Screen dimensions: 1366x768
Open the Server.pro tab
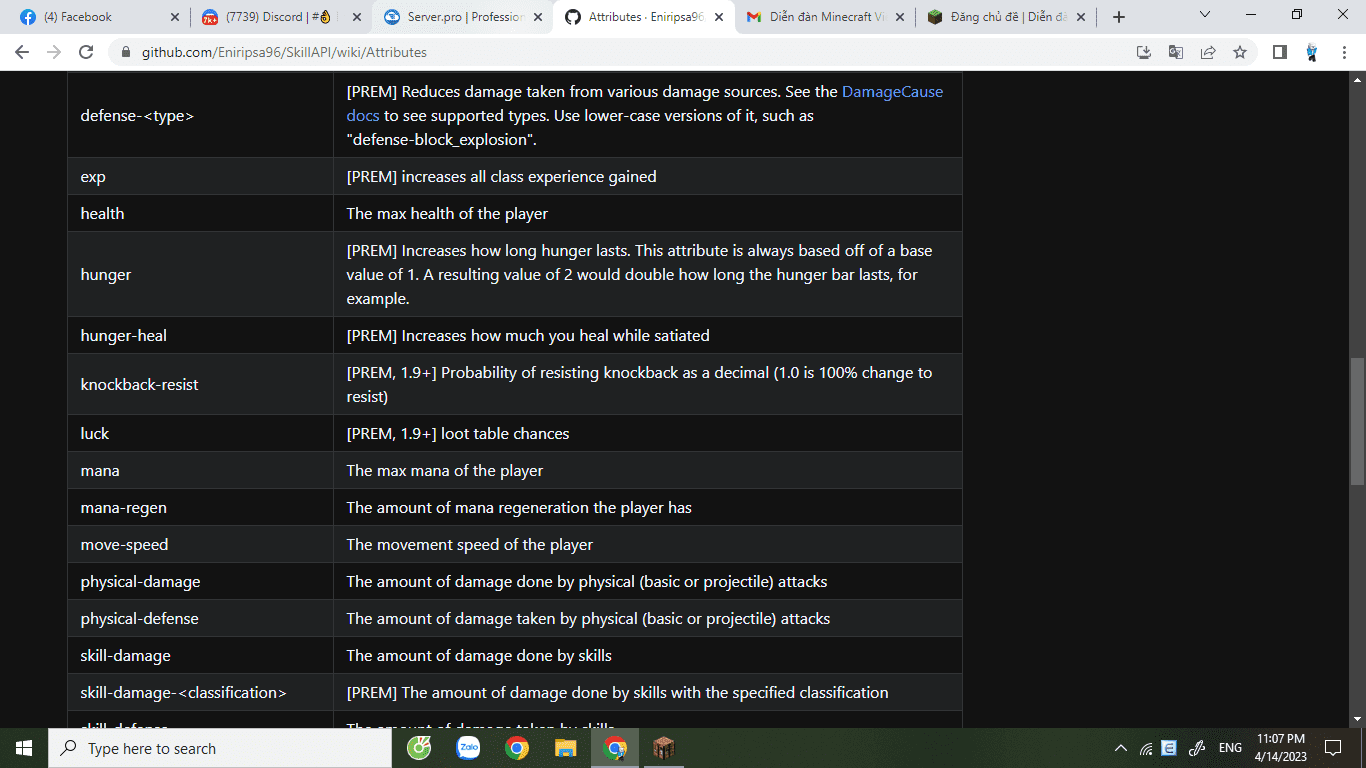click(x=462, y=17)
